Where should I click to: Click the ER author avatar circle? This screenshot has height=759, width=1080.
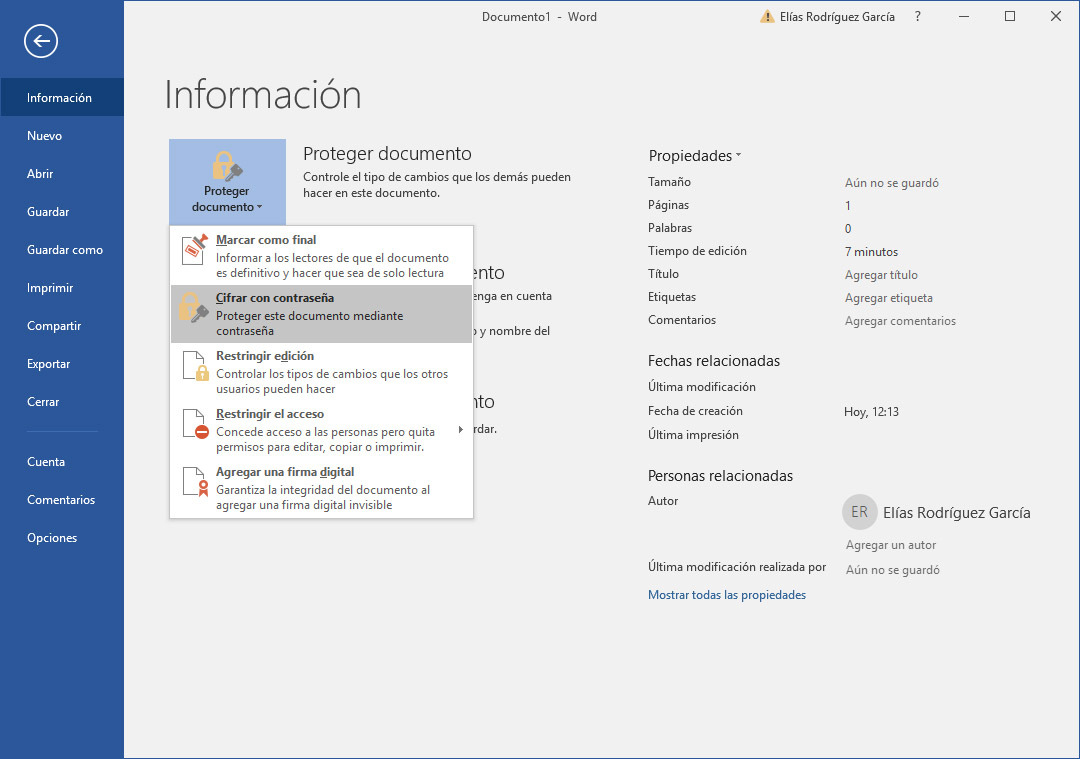click(x=859, y=512)
